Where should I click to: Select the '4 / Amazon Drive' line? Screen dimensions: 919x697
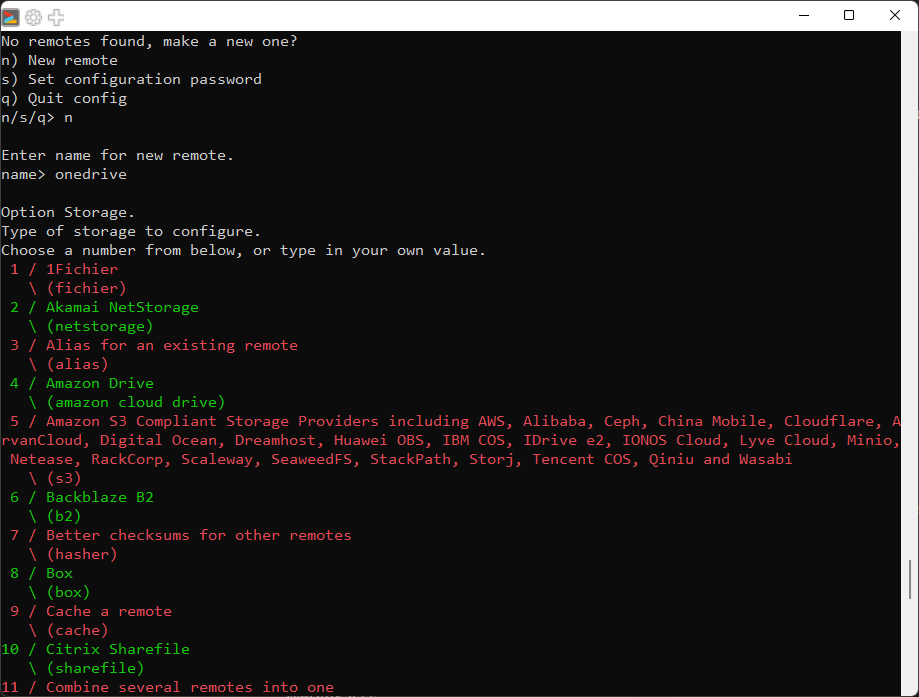click(82, 383)
